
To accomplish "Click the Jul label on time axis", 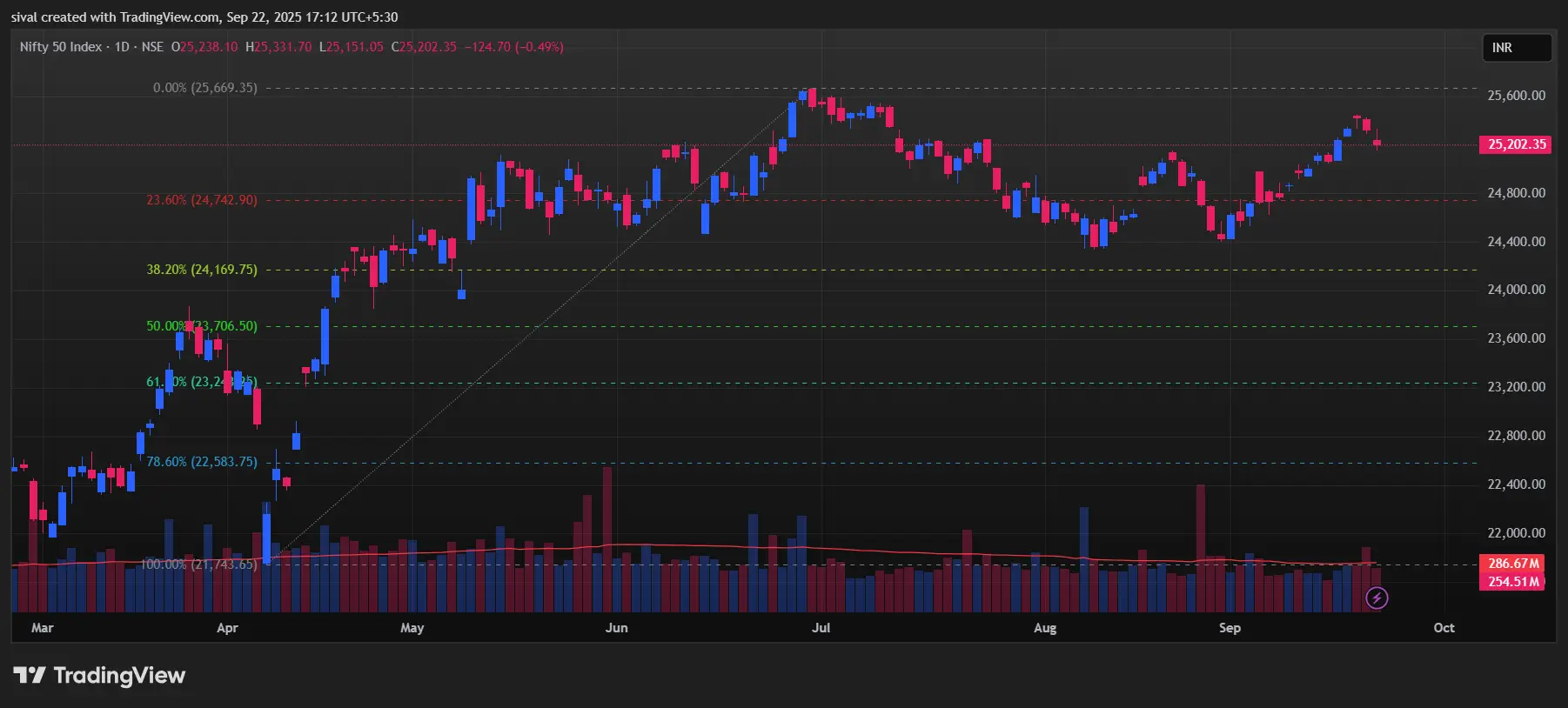I will (x=821, y=628).
